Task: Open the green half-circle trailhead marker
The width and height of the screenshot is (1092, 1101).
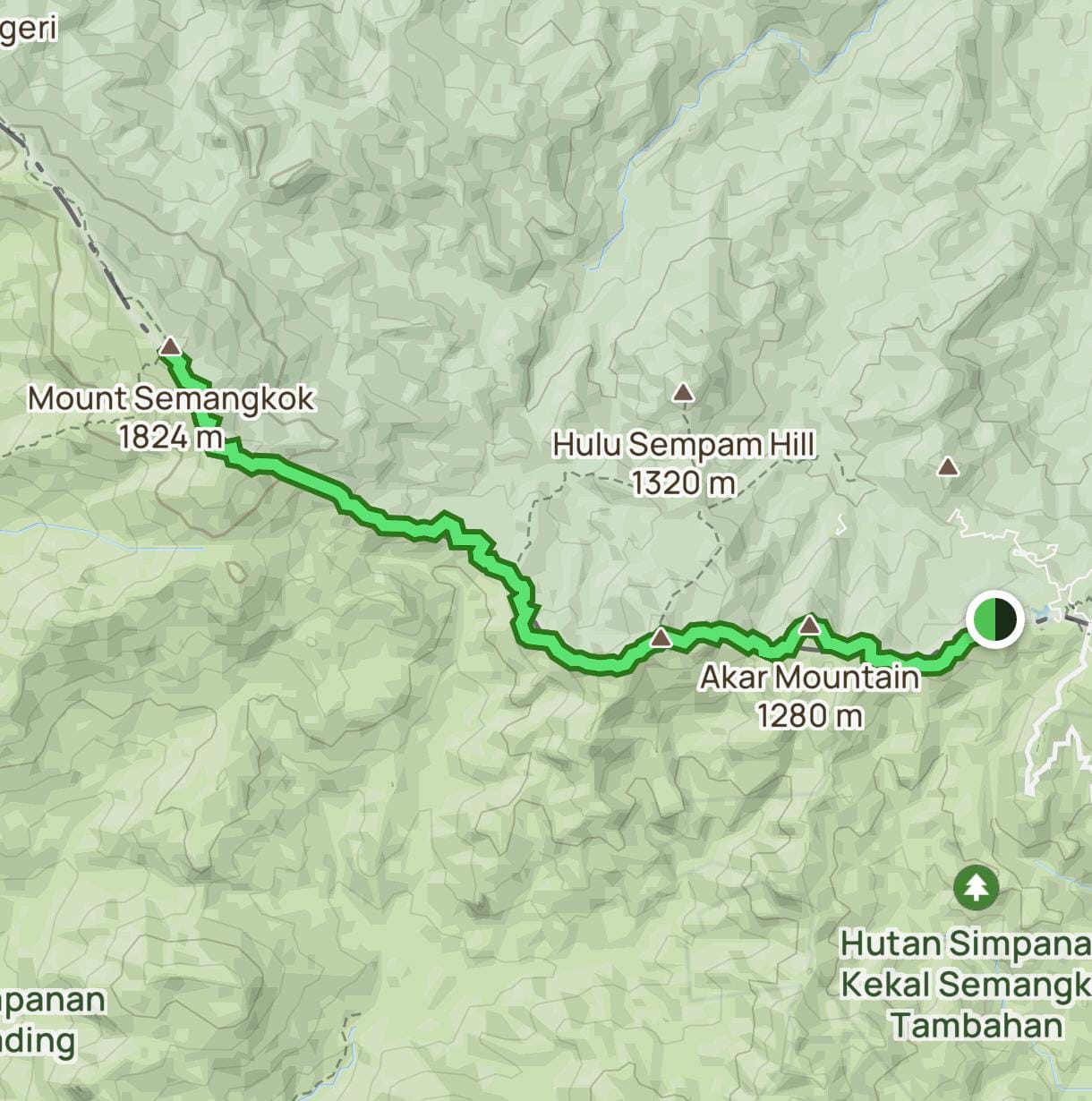Action: (x=994, y=619)
